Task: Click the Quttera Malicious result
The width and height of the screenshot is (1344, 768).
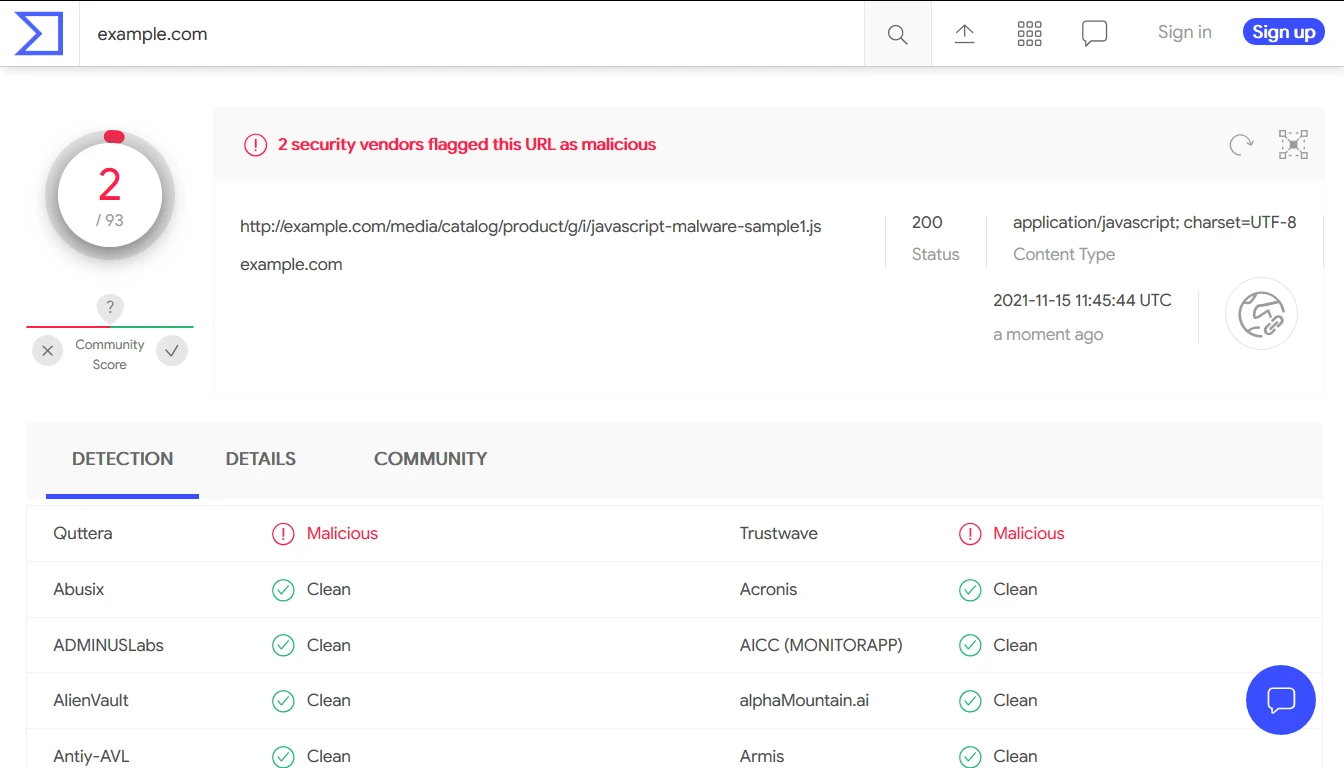Action: [x=341, y=534]
